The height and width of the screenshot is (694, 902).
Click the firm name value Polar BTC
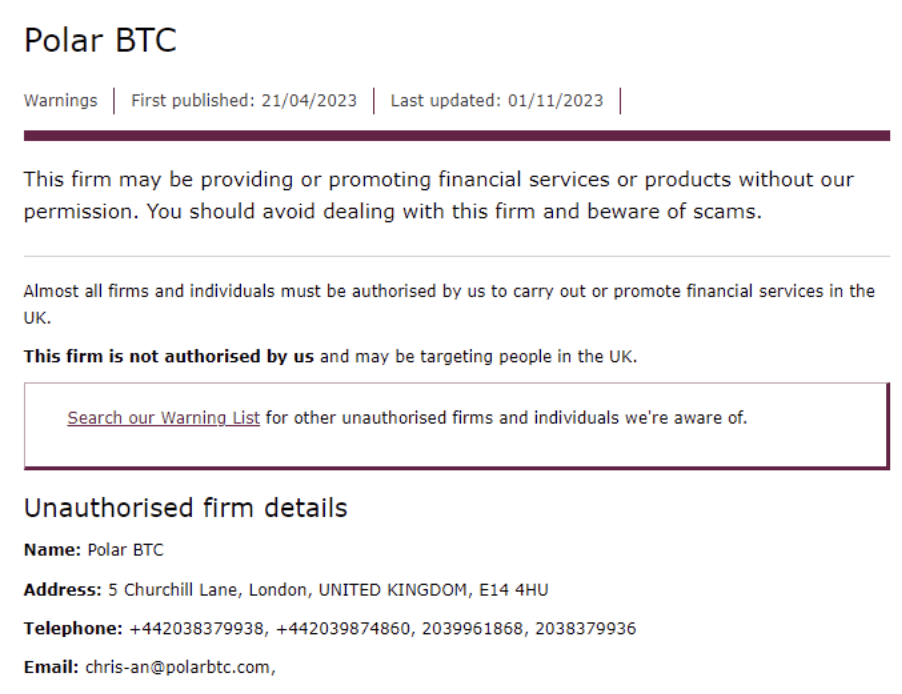[125, 550]
